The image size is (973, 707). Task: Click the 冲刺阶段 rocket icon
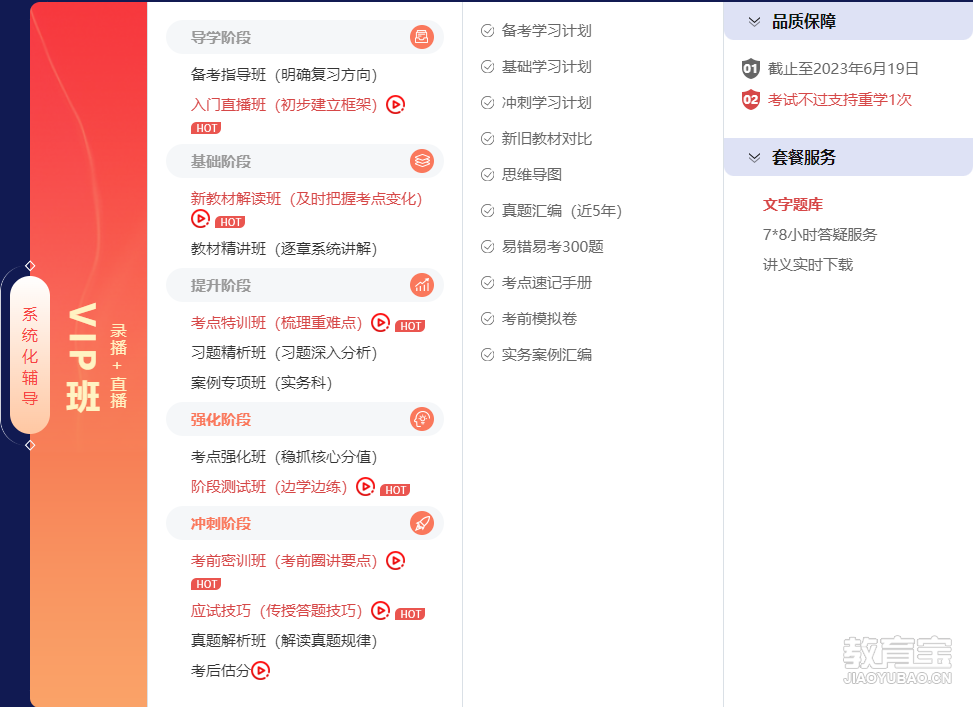point(422,523)
